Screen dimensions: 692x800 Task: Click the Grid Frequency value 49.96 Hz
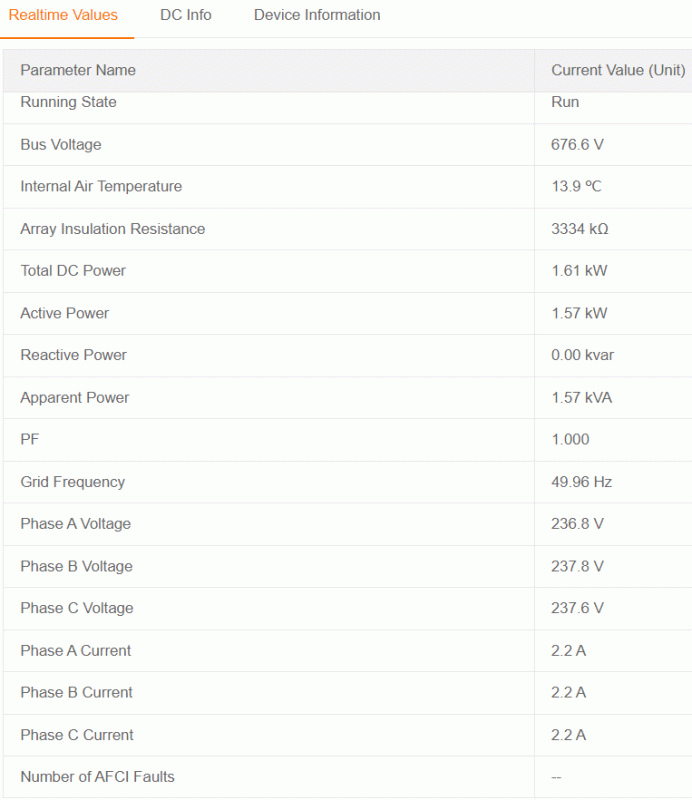(x=581, y=482)
